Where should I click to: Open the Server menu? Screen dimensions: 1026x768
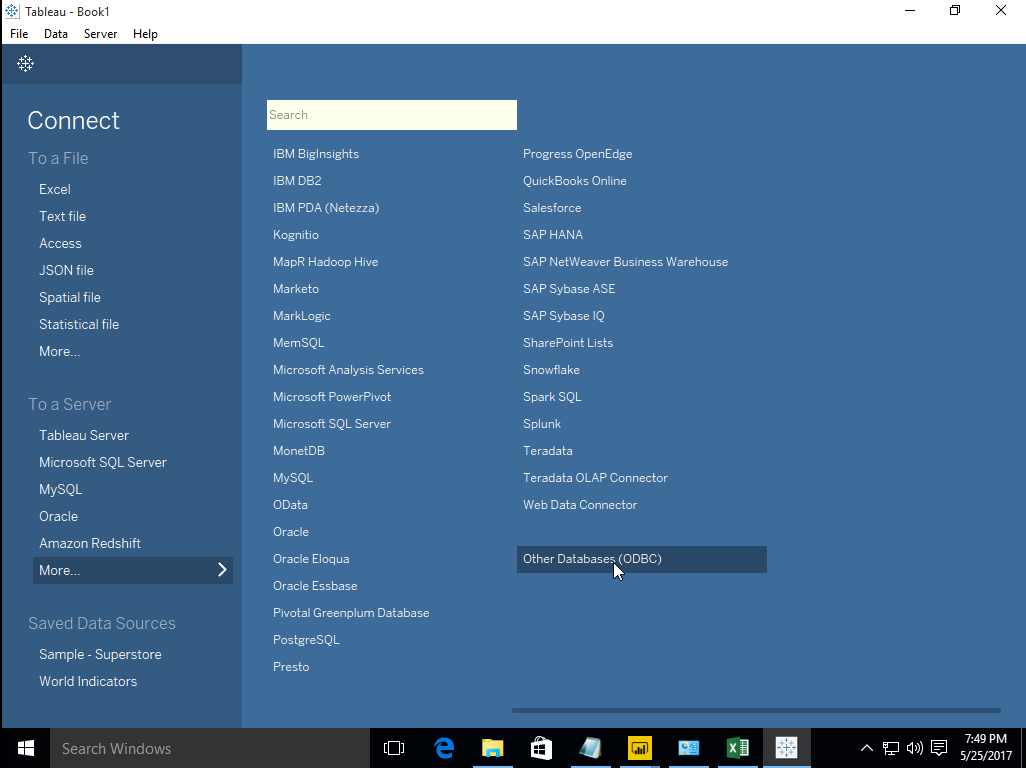pyautogui.click(x=100, y=34)
